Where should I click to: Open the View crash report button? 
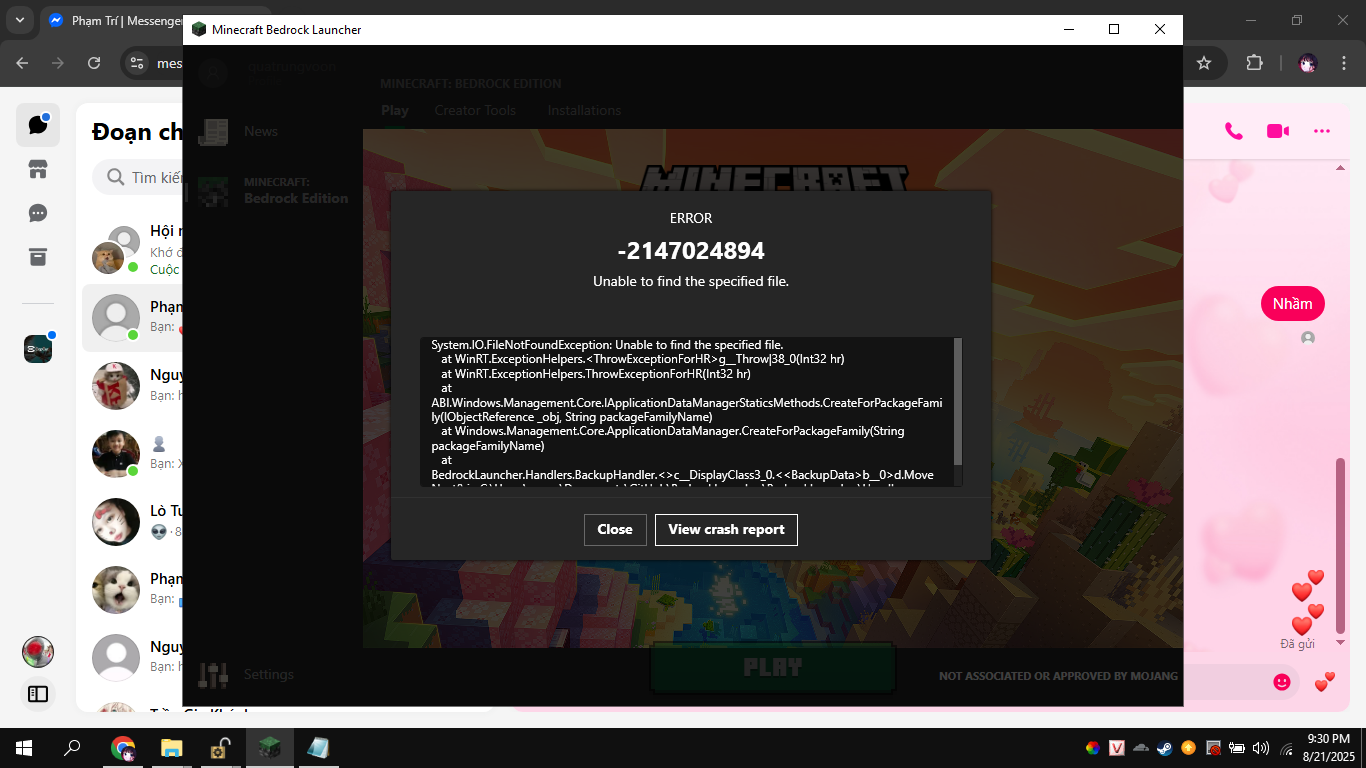(726, 530)
